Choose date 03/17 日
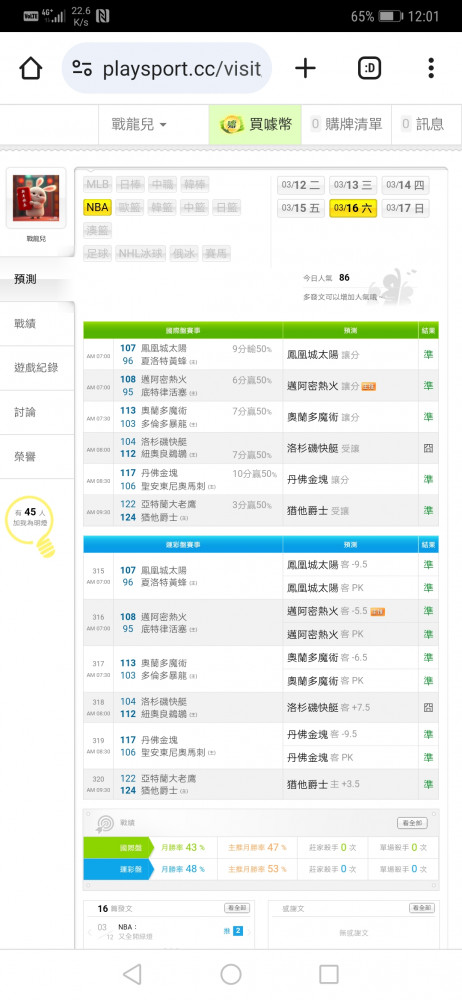This screenshot has width=462, height=1000. (405, 208)
